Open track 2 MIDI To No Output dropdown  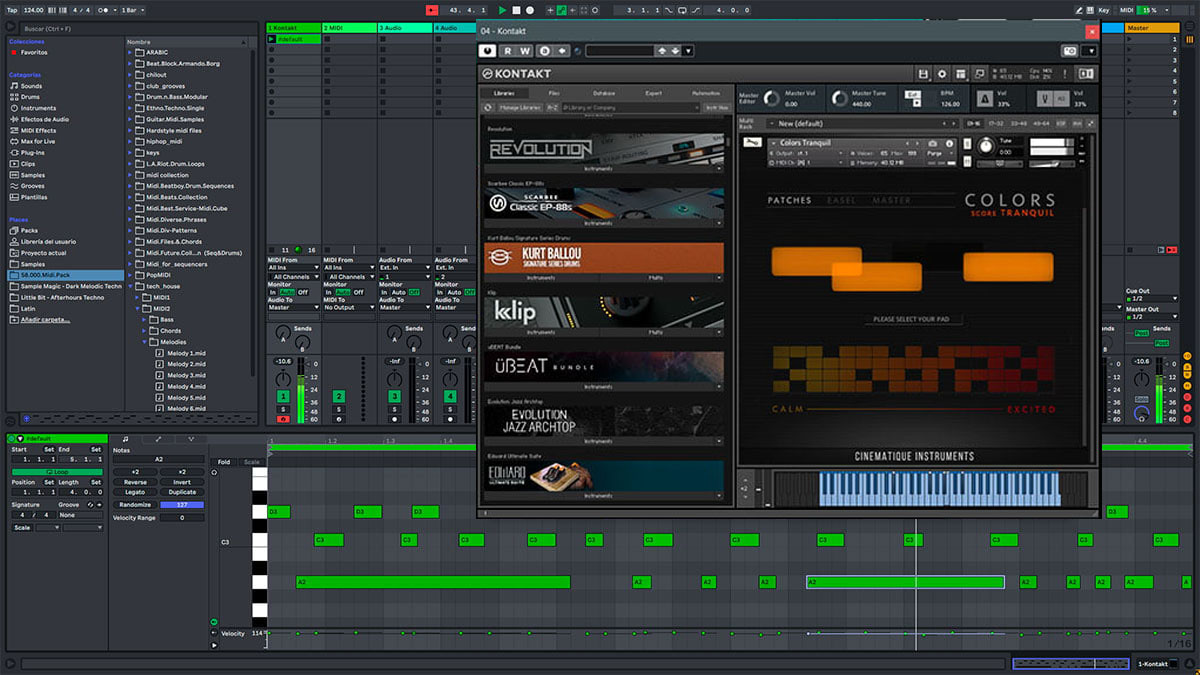[349, 308]
